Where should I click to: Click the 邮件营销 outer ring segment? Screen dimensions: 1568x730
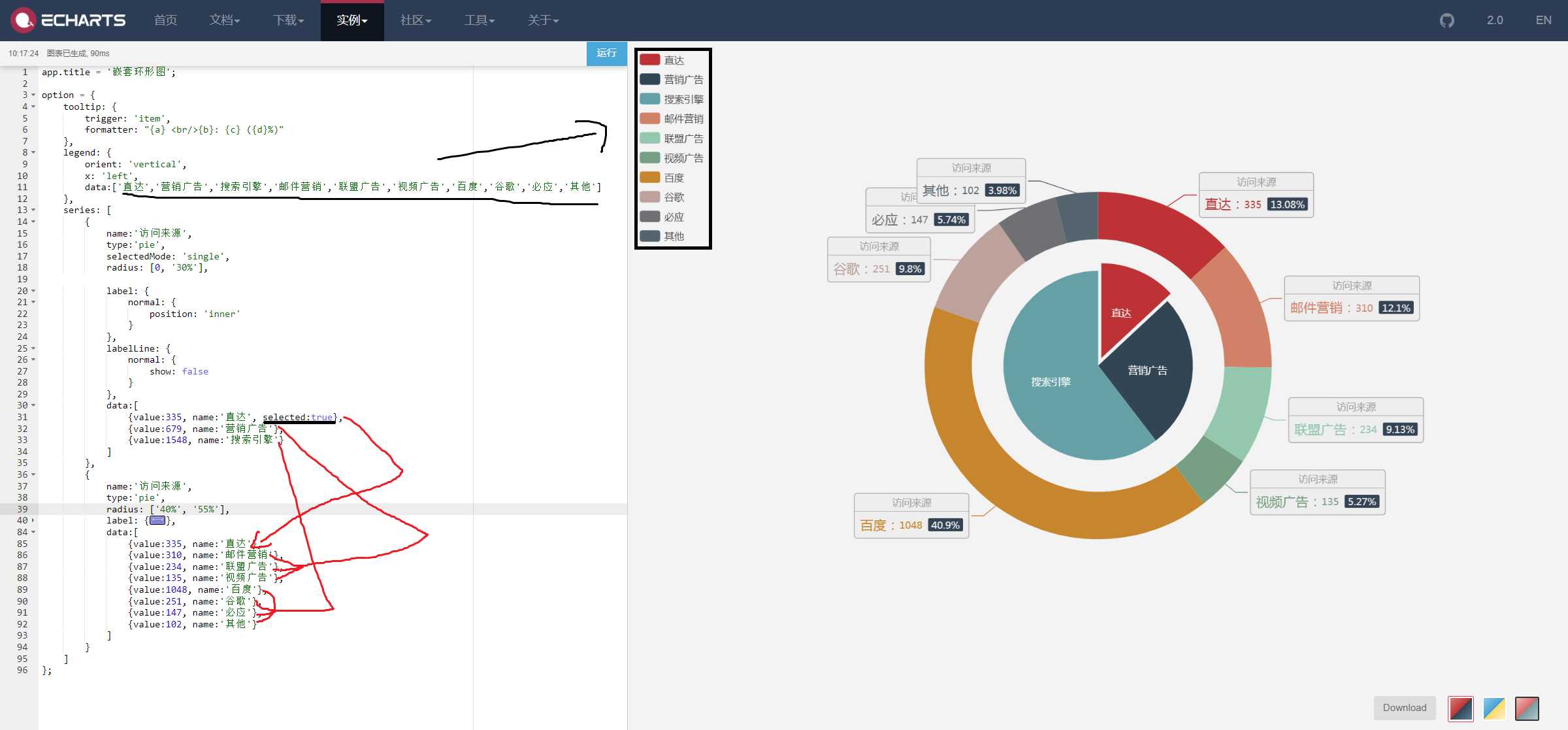1235,310
